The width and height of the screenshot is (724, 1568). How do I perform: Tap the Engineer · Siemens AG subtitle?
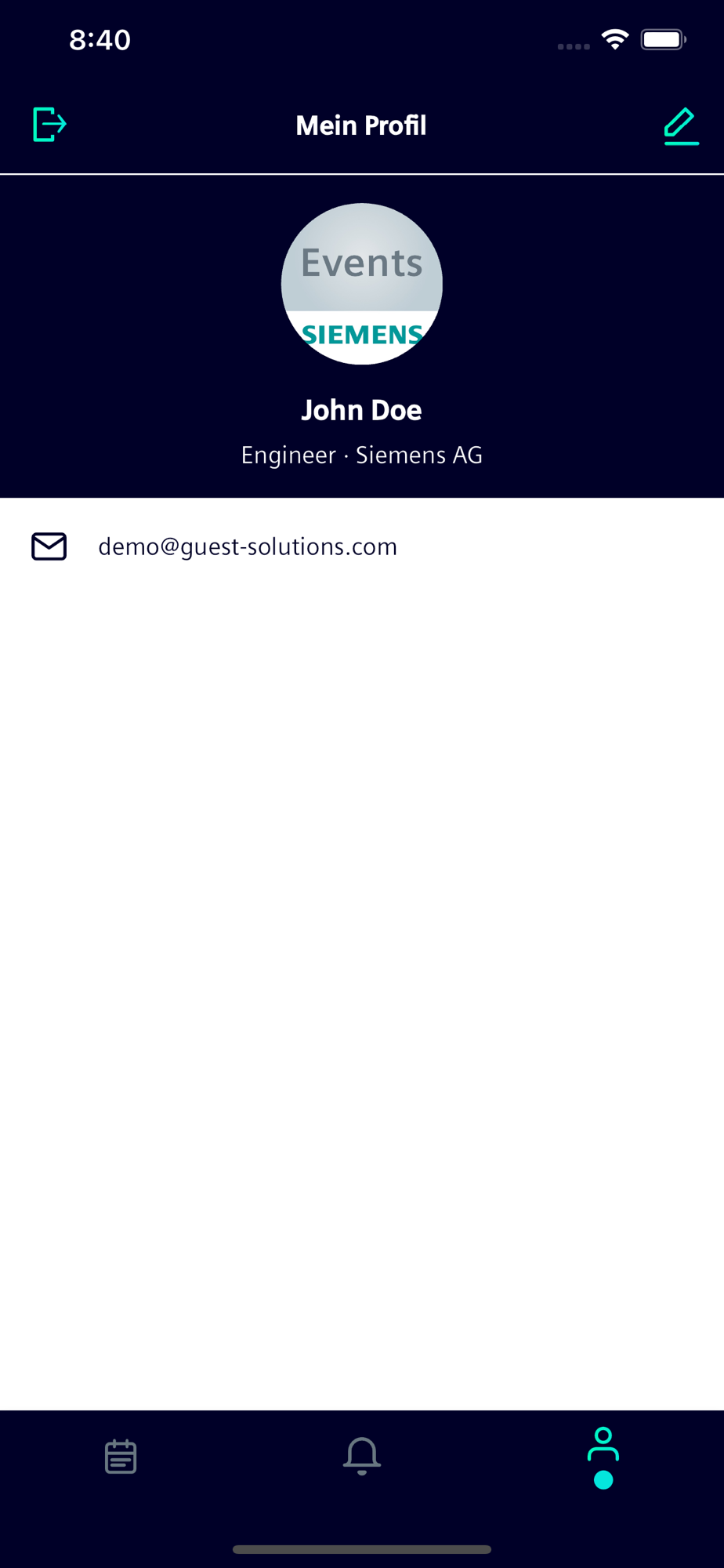coord(362,455)
